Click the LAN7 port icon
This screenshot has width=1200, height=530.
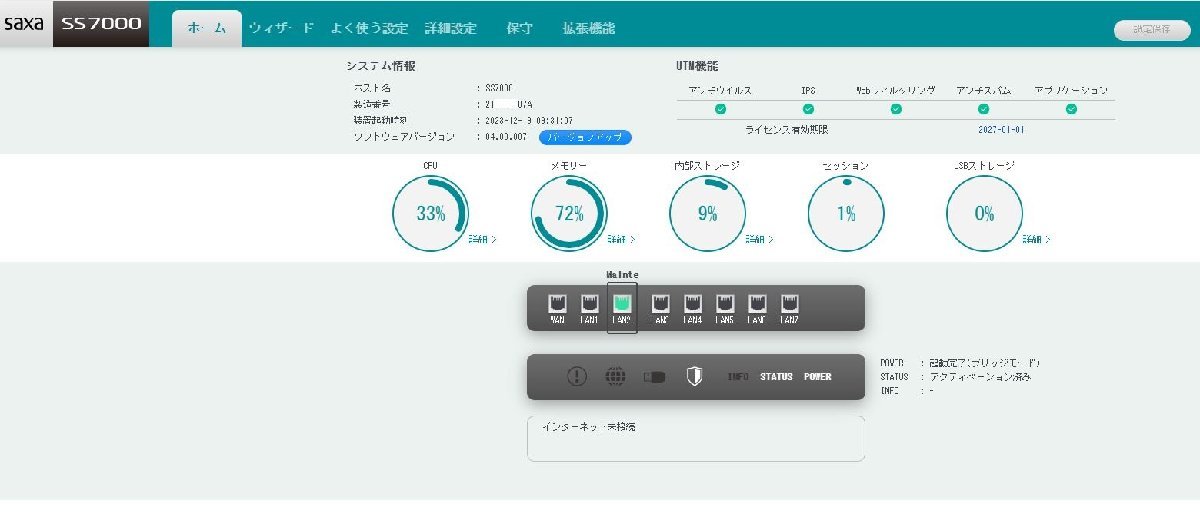pyautogui.click(x=789, y=302)
